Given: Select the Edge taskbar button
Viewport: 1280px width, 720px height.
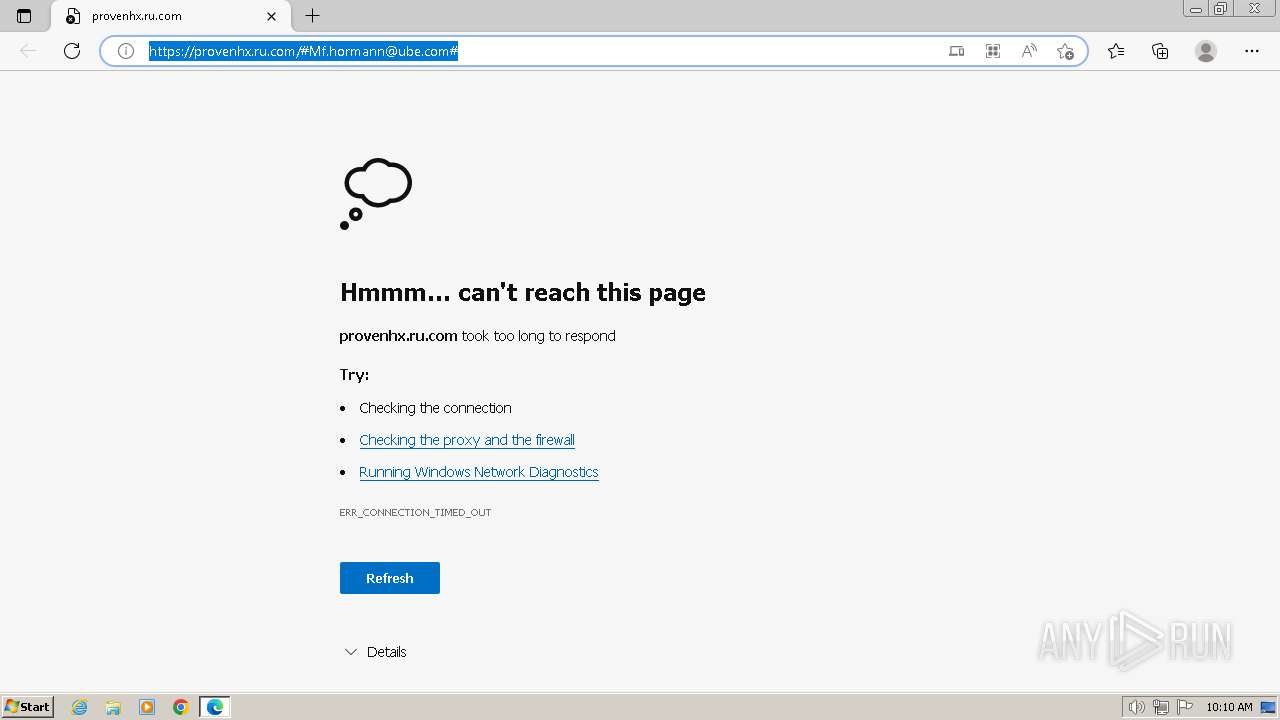Looking at the screenshot, I should pos(215,707).
